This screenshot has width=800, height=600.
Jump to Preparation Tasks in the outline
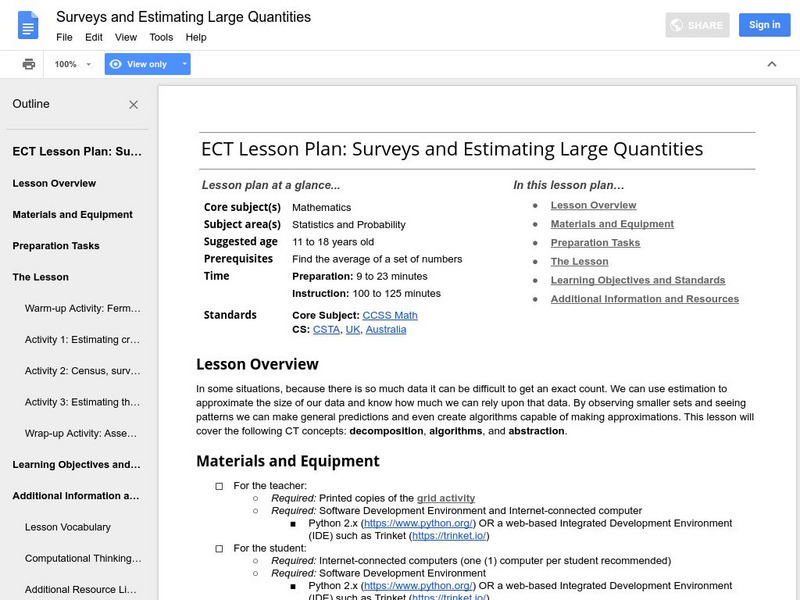(56, 246)
